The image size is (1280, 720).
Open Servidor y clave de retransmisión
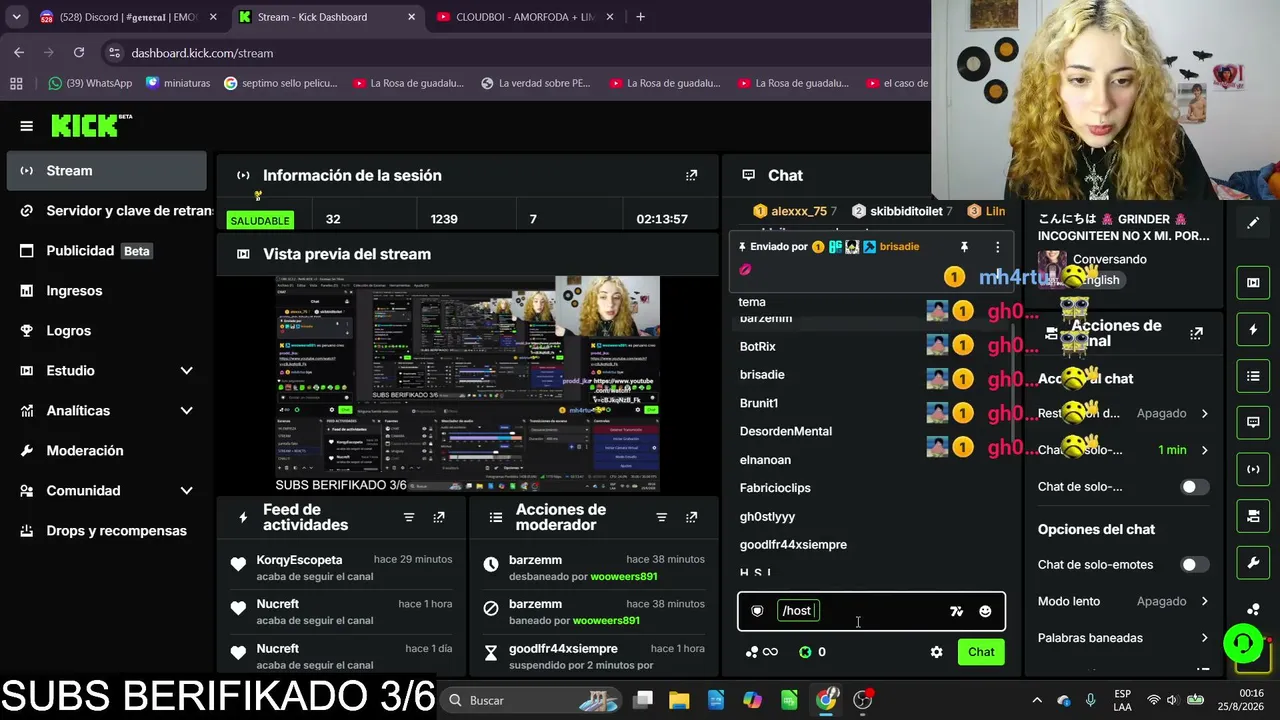(106, 211)
